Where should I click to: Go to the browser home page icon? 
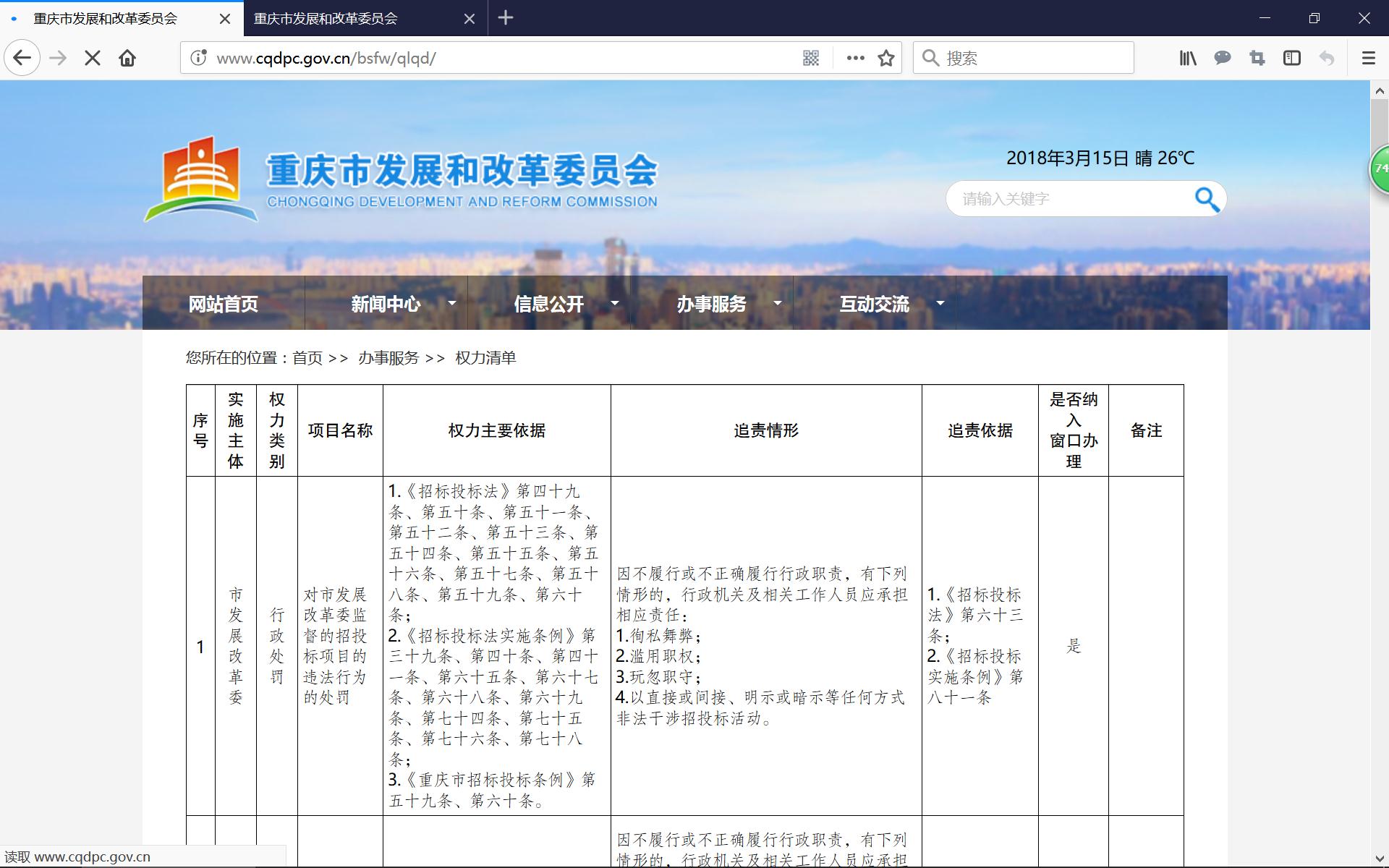coord(127,58)
